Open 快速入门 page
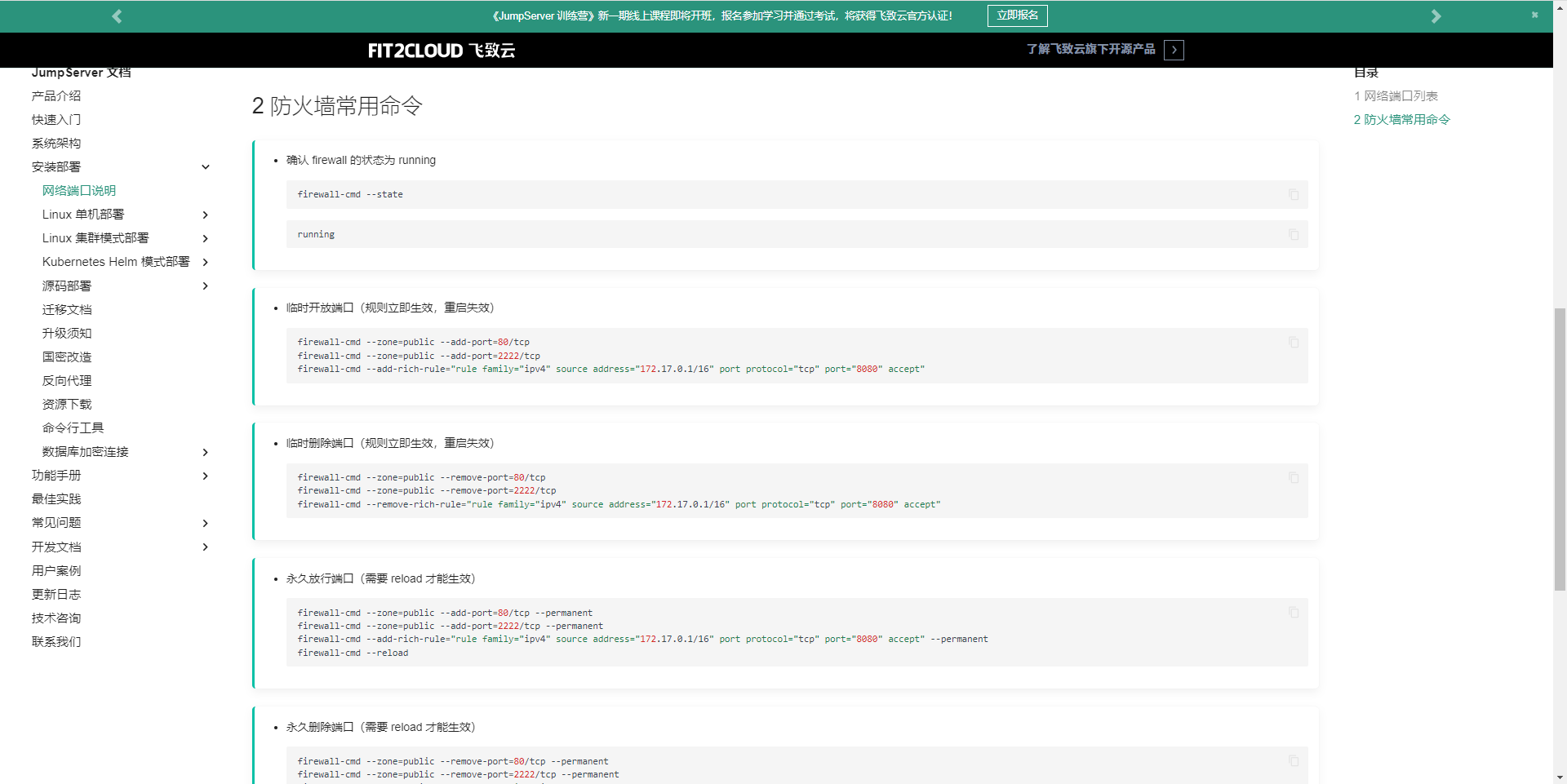This screenshot has height=784, width=1567. click(x=56, y=119)
